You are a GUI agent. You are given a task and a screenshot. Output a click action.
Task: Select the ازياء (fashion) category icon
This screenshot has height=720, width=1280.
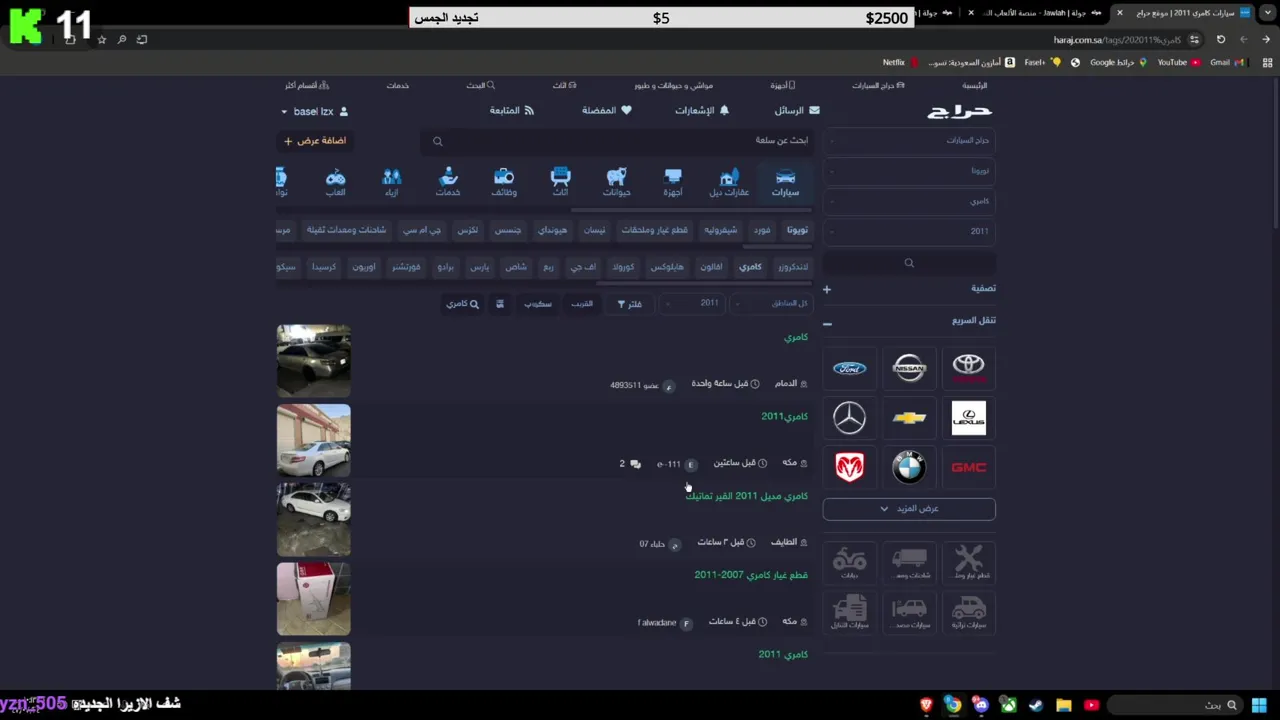coord(392,182)
